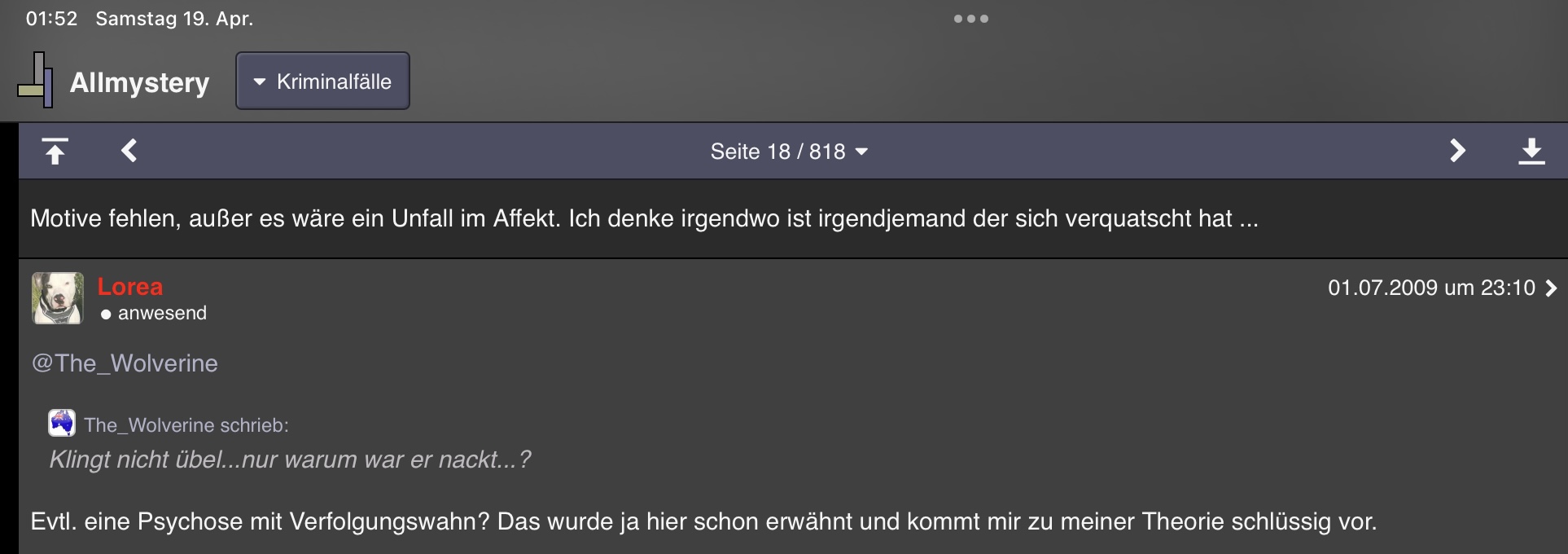Expand the Seite 18 / 818 page selector
Image resolution: width=1568 pixels, height=554 pixels.
tap(789, 152)
